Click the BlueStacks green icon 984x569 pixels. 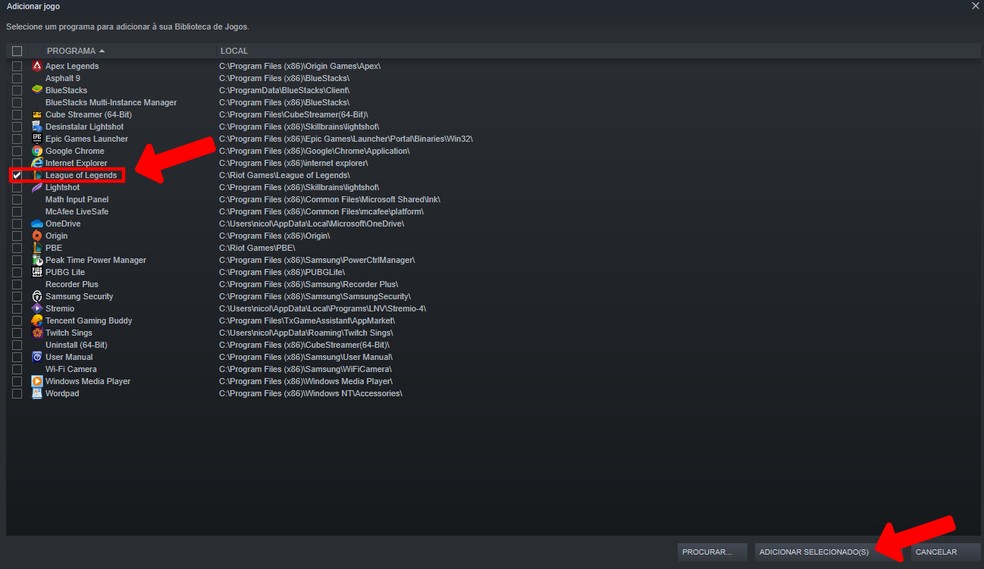[37, 90]
